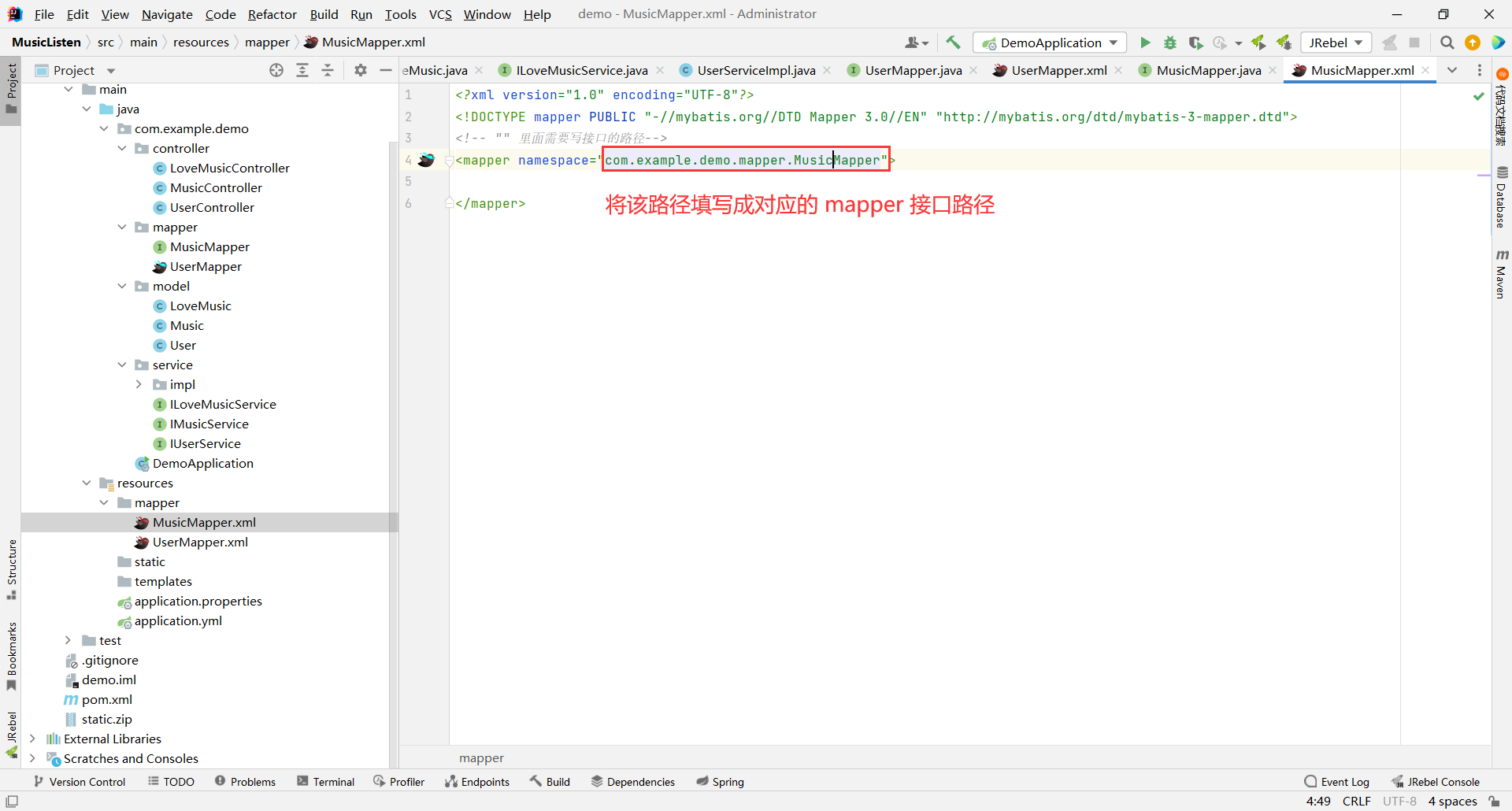Debug with JRebel rocket-bug icon

pos(1284,43)
